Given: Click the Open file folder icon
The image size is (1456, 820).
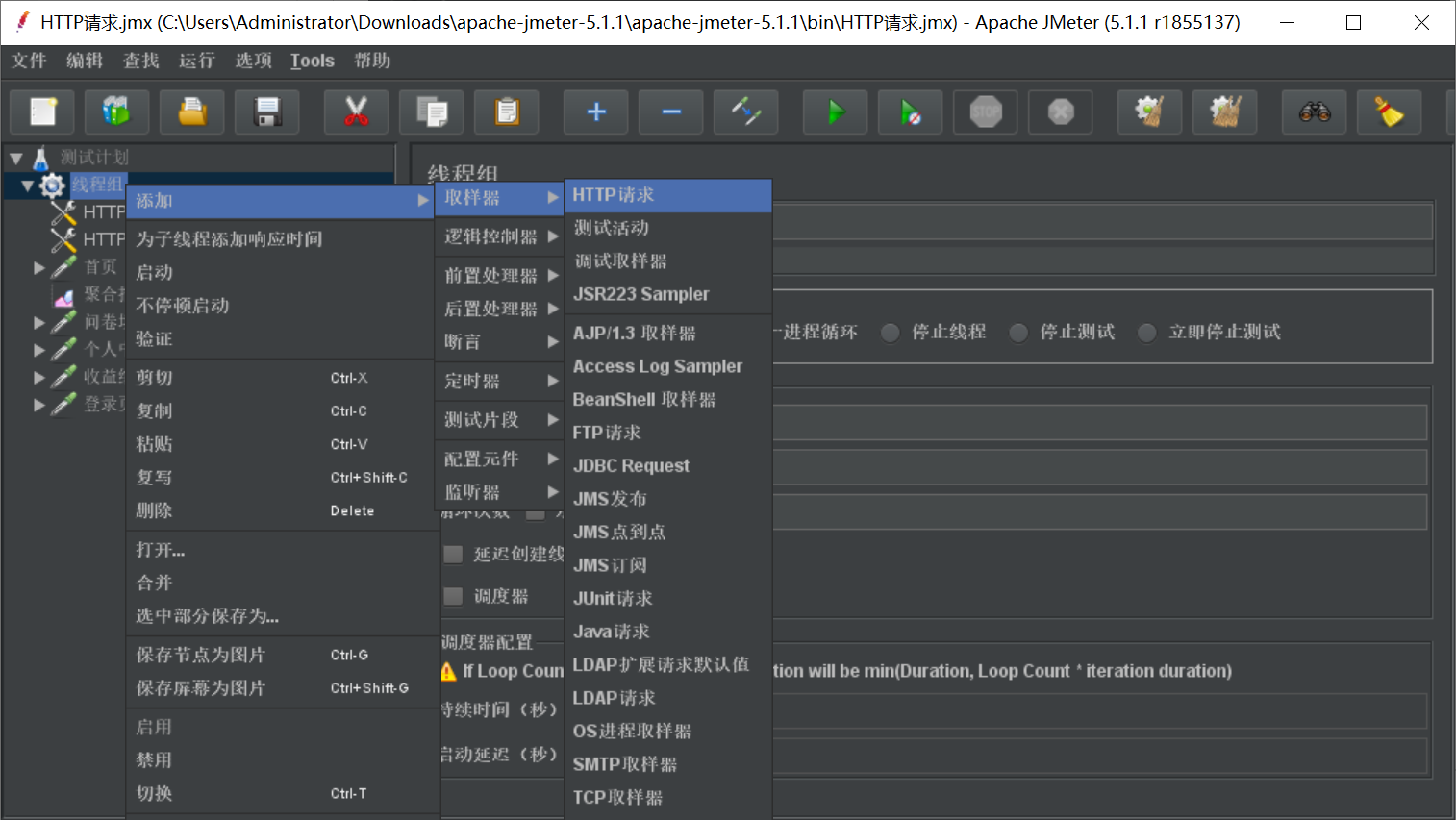Looking at the screenshot, I should tap(192, 112).
